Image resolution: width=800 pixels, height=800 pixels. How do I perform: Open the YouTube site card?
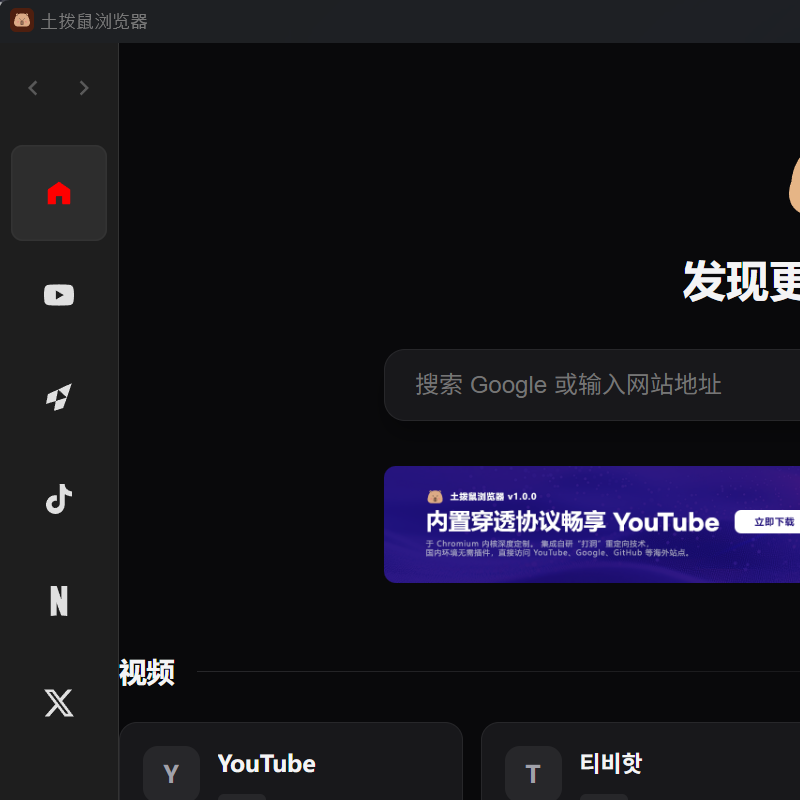291,761
